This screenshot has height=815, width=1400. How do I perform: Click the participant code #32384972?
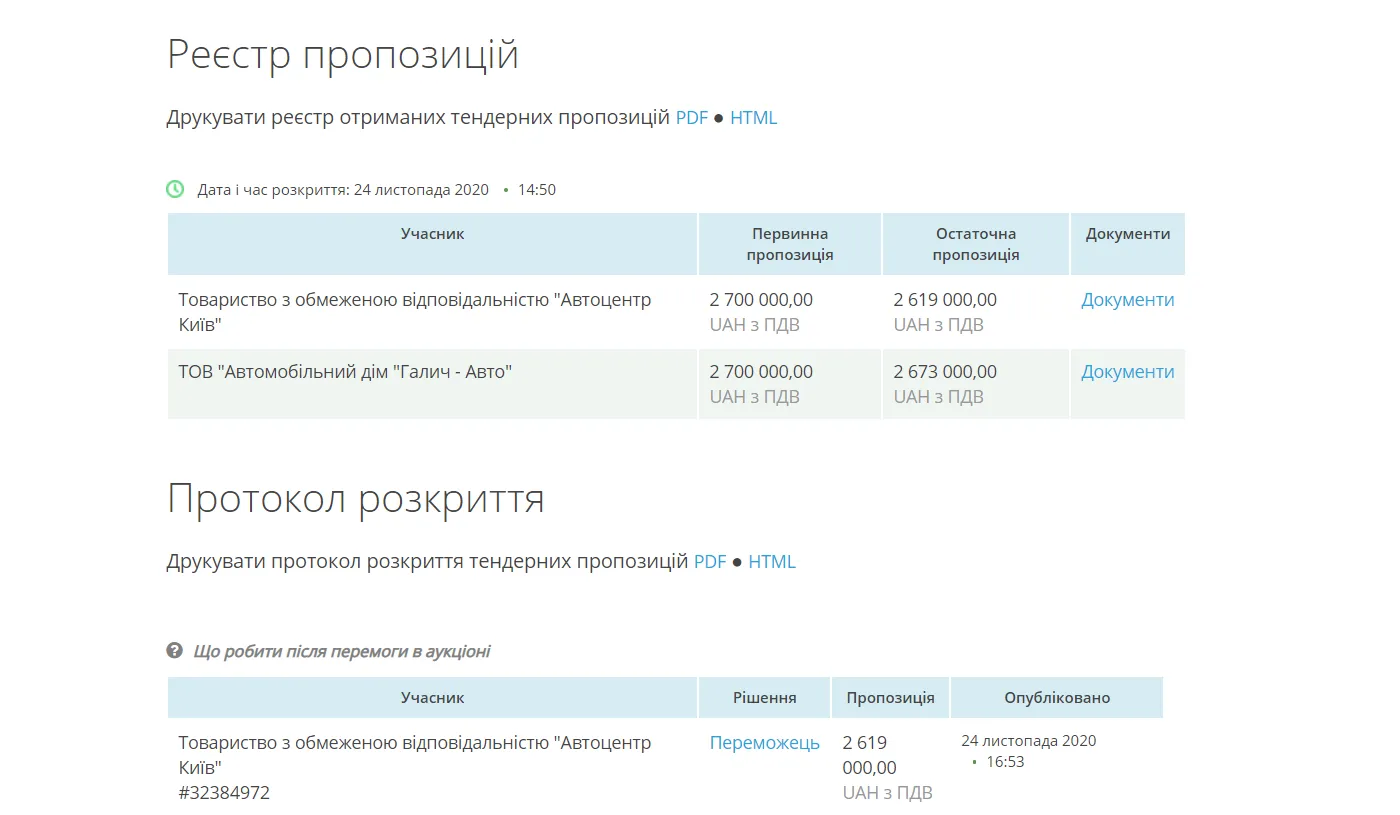[x=224, y=793]
